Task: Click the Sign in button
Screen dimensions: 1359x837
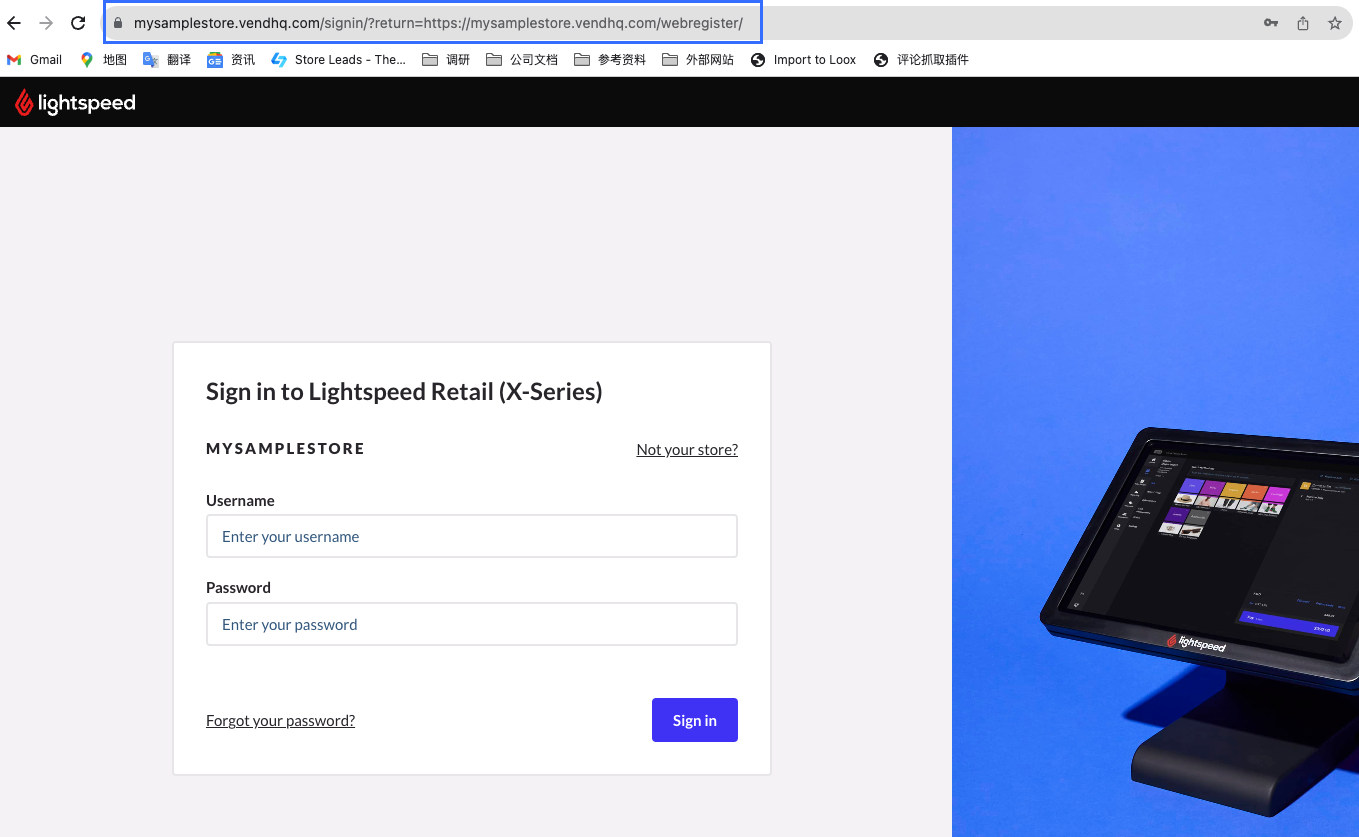Action: coord(695,720)
